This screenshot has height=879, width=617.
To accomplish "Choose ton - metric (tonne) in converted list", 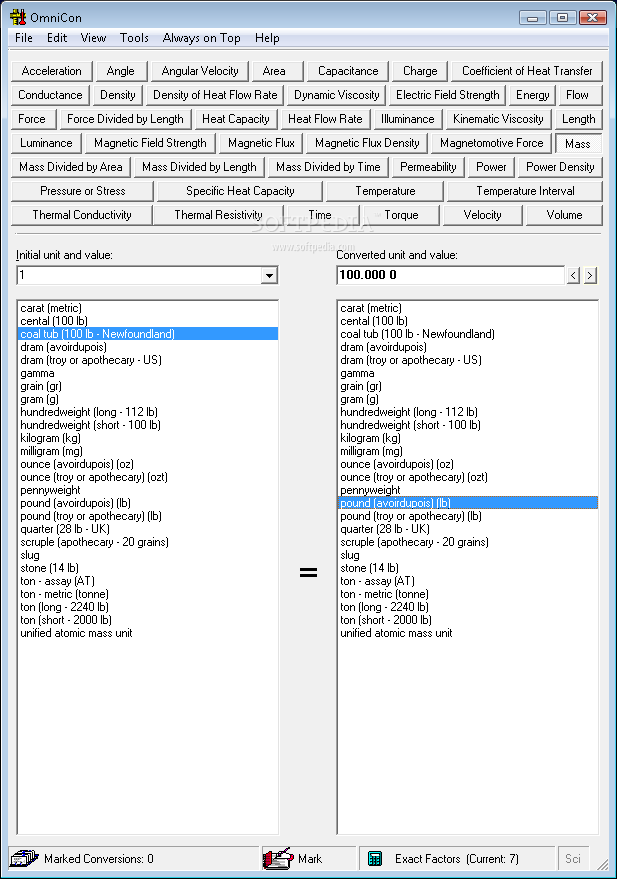I will click(468, 594).
